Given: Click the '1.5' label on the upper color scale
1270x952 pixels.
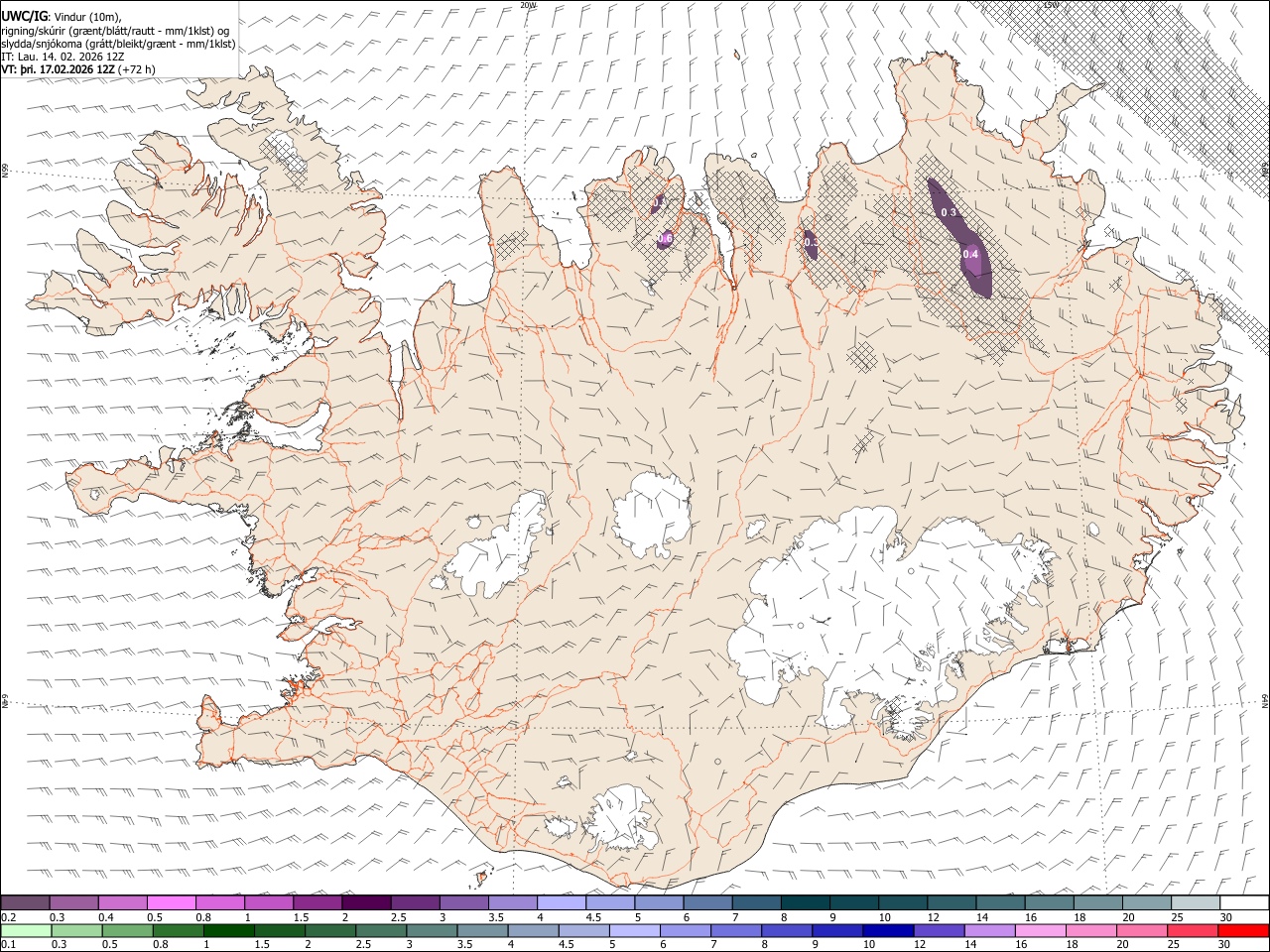Looking at the screenshot, I should [301, 918].
